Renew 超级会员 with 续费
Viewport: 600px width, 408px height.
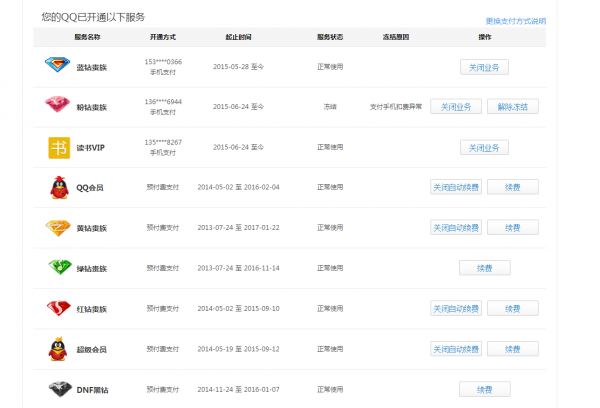tap(512, 349)
